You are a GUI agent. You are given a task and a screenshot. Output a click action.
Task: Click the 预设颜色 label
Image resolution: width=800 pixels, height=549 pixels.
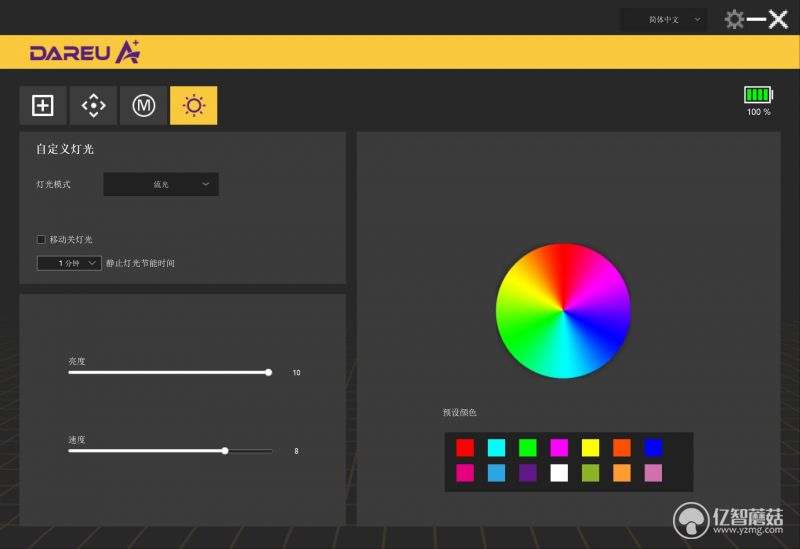coord(460,412)
